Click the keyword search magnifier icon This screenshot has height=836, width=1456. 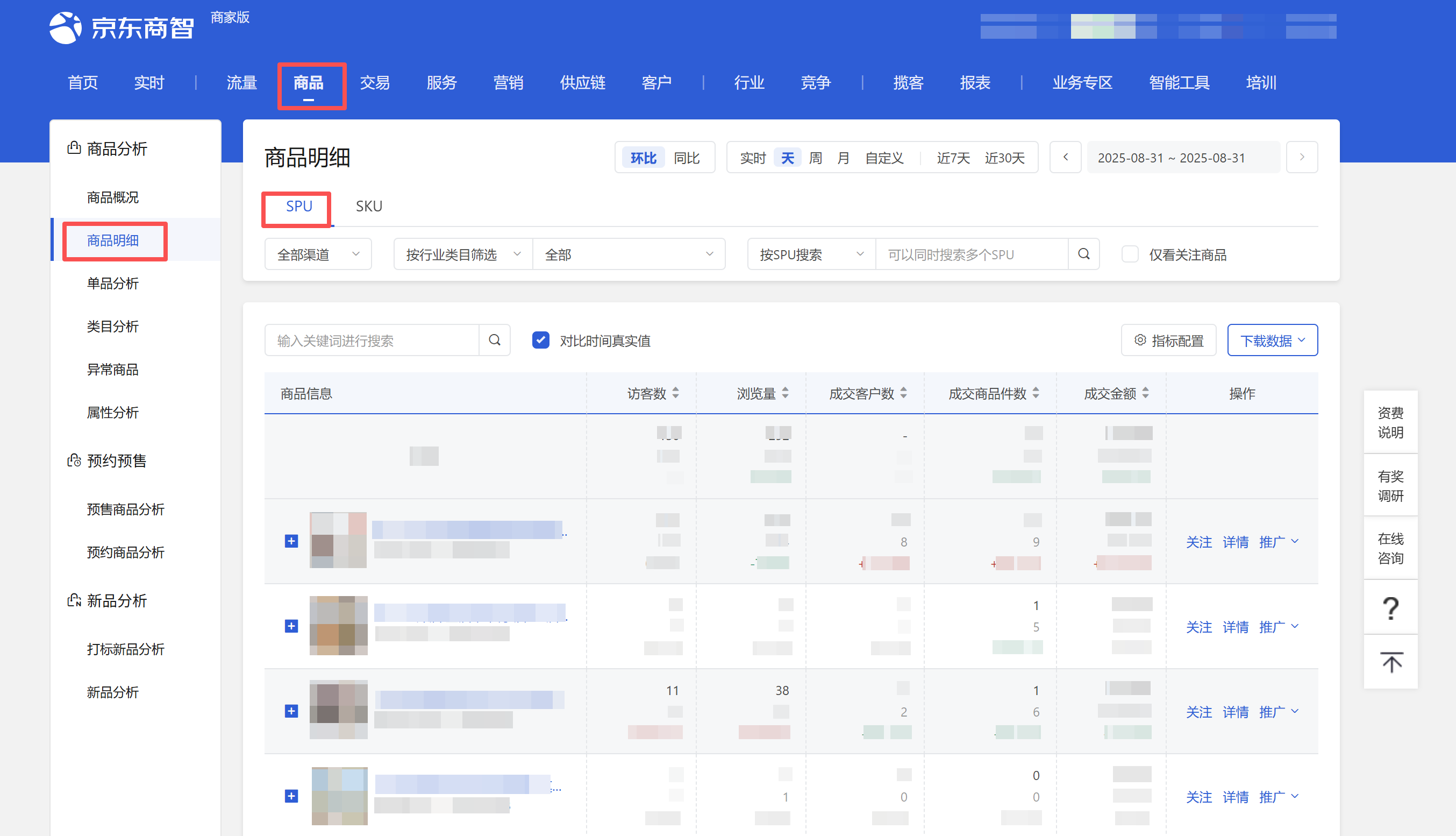[495, 340]
